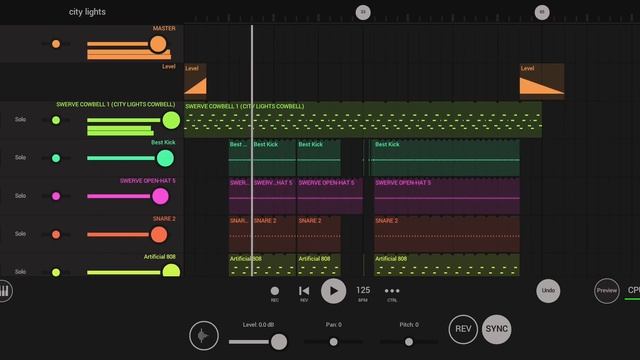Start playback with the play button
The width and height of the screenshot is (640, 360).
333,291
